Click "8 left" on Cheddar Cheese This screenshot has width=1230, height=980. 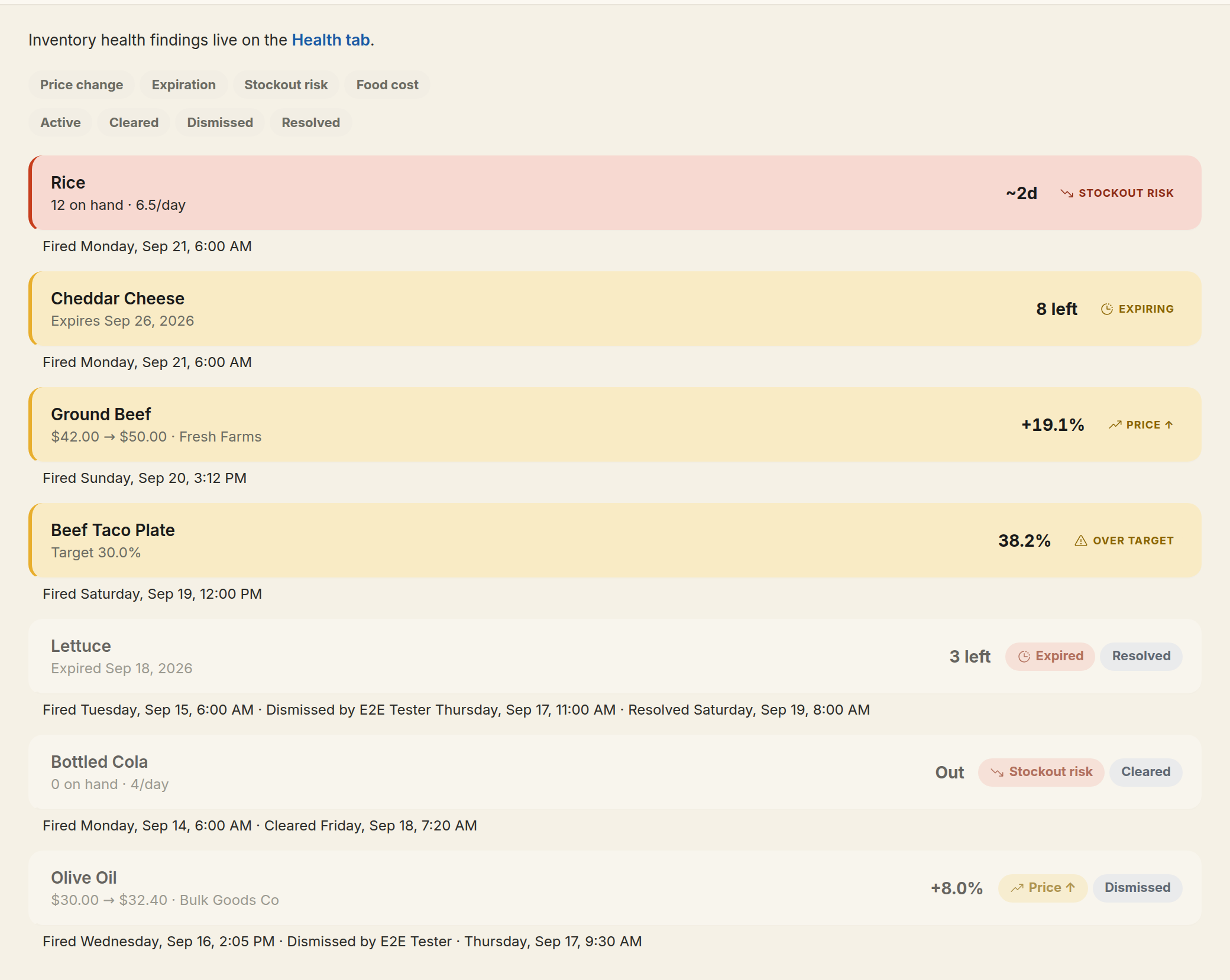(x=1057, y=309)
